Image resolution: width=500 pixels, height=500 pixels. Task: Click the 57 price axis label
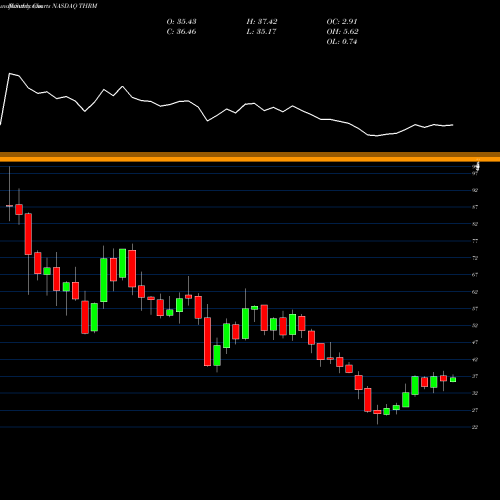(x=475, y=309)
